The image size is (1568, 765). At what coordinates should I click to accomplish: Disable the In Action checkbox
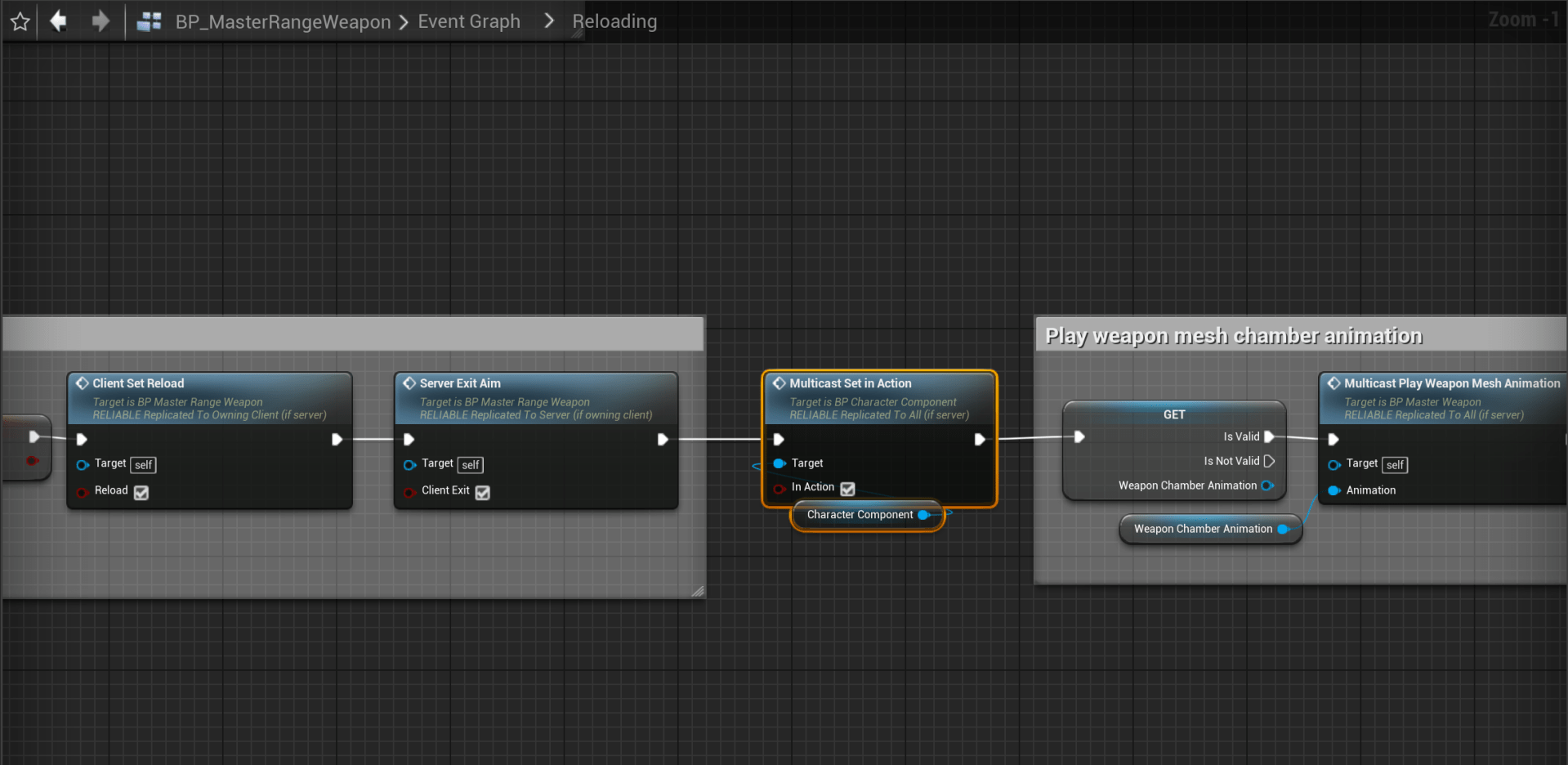click(847, 489)
